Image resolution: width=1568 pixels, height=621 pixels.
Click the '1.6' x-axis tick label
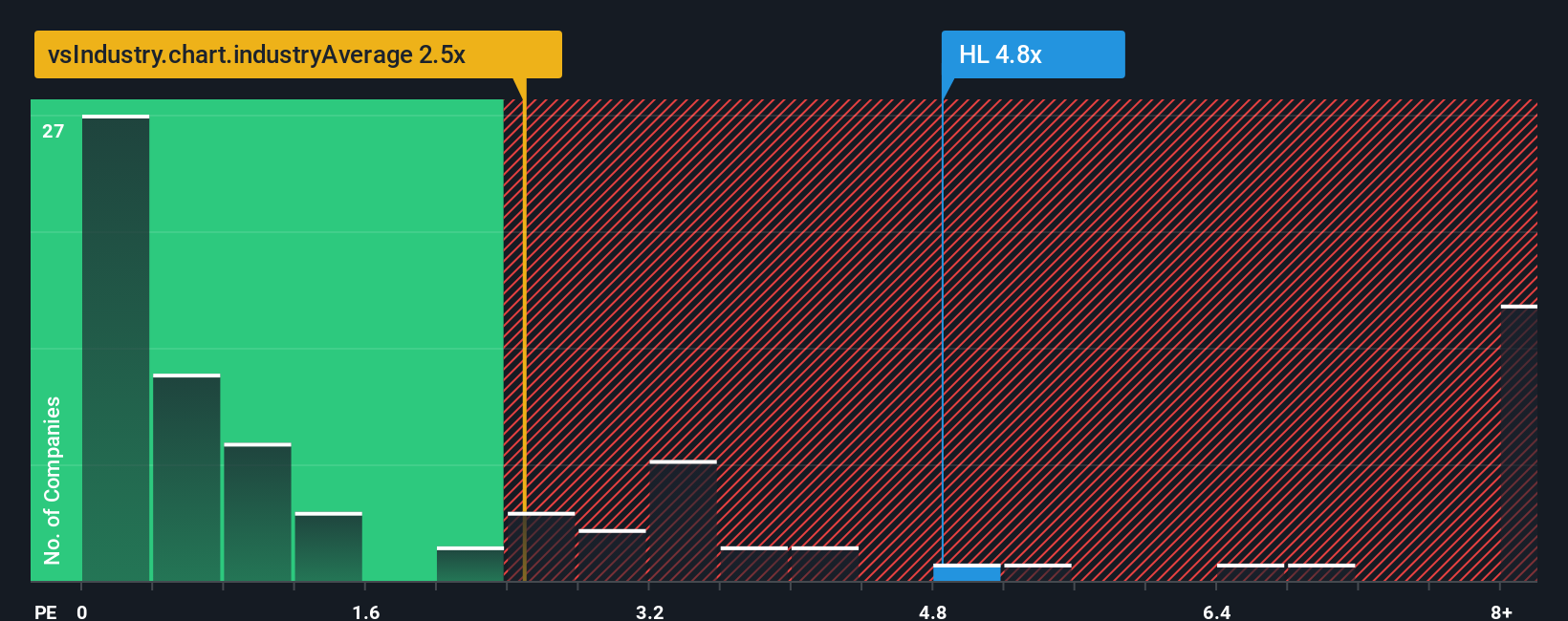366,611
